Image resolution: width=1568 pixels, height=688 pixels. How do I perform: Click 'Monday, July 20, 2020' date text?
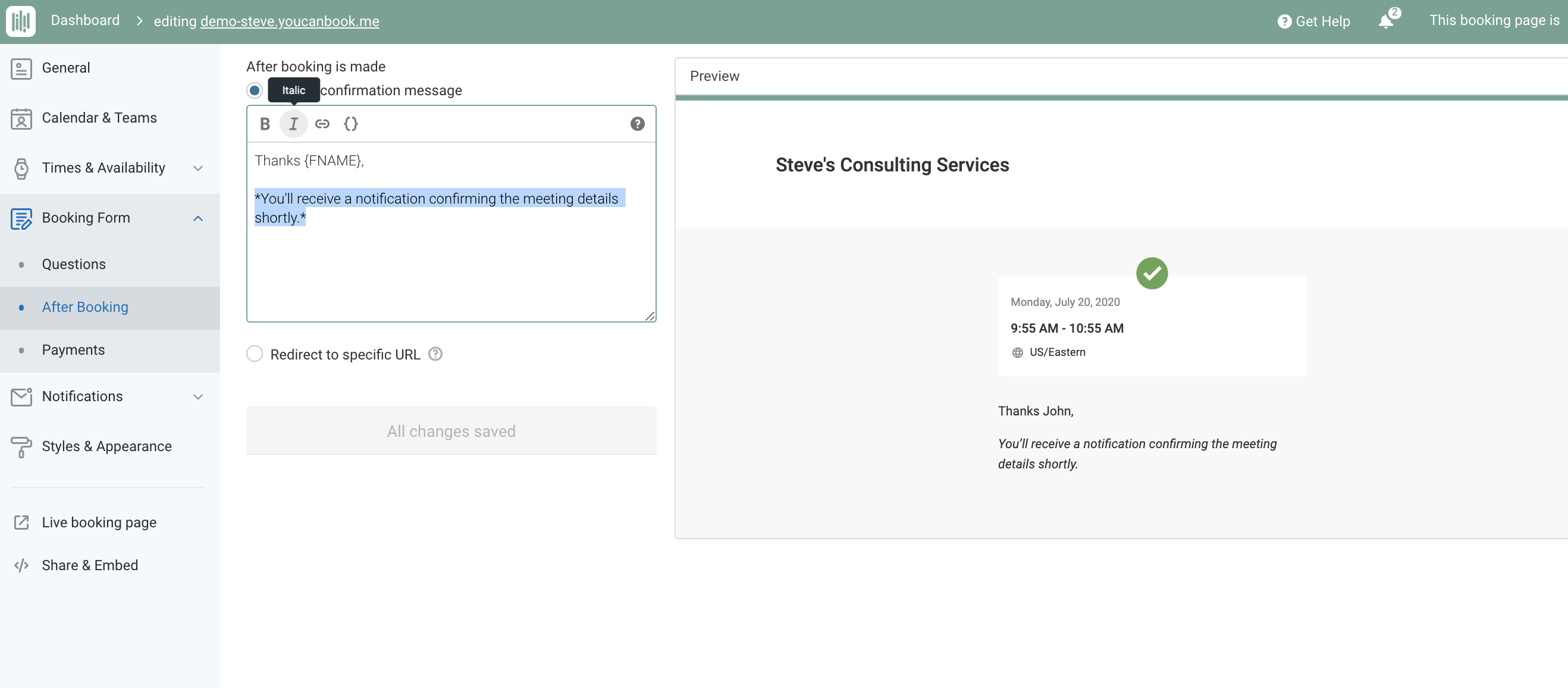click(1065, 302)
